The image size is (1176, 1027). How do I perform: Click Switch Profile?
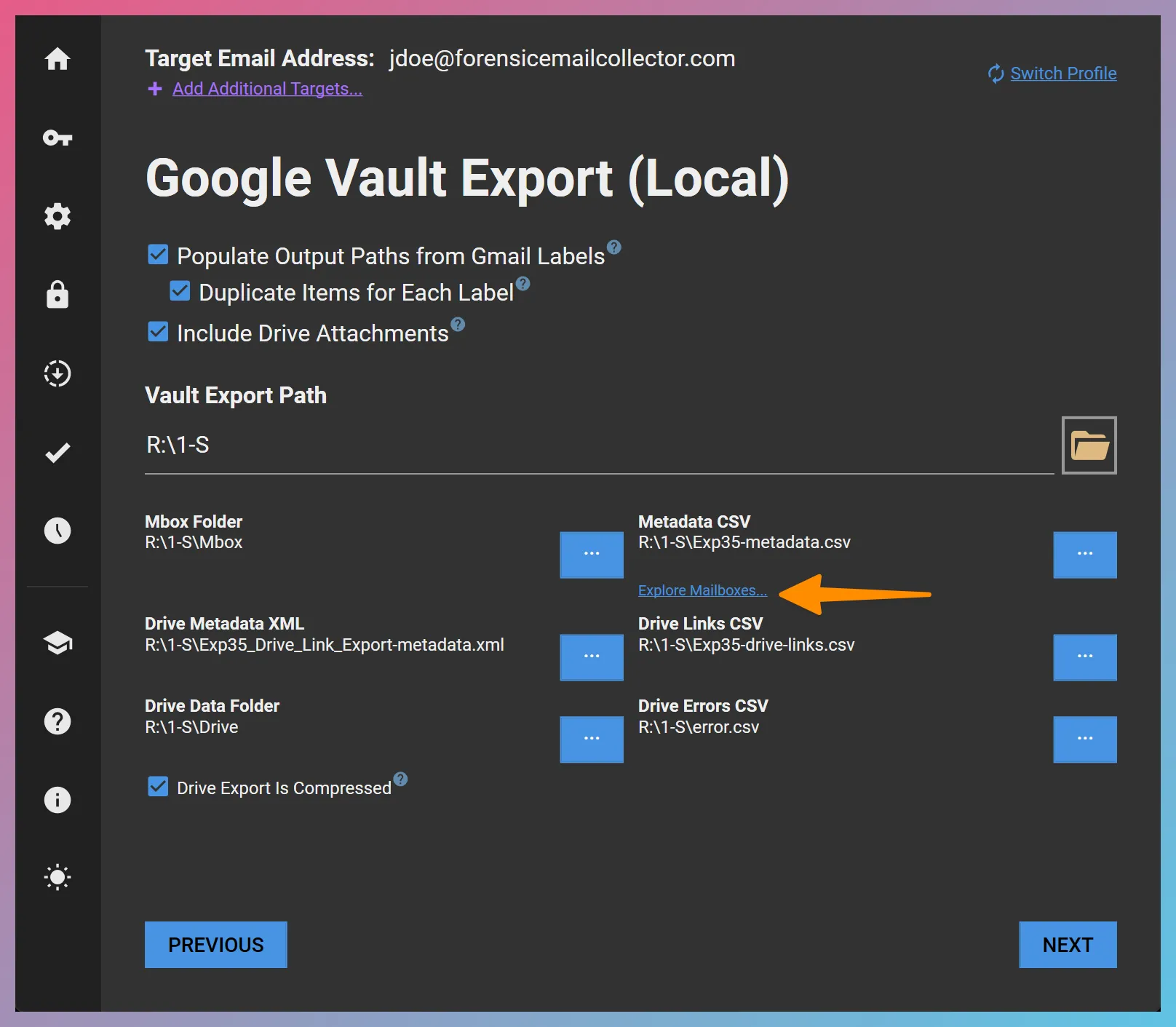click(1063, 73)
